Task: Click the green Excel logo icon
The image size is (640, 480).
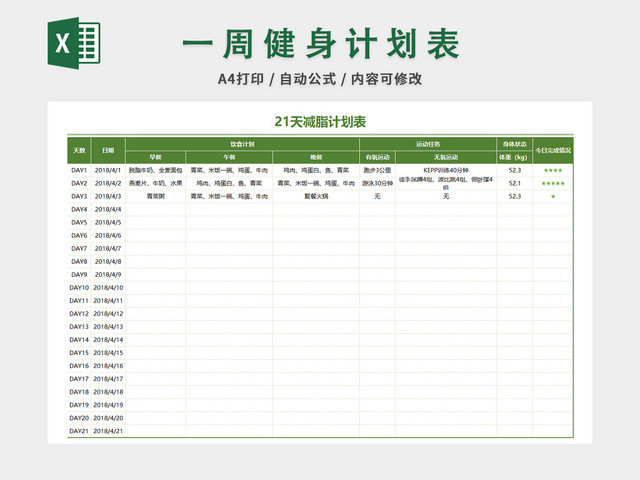Action: tap(74, 43)
